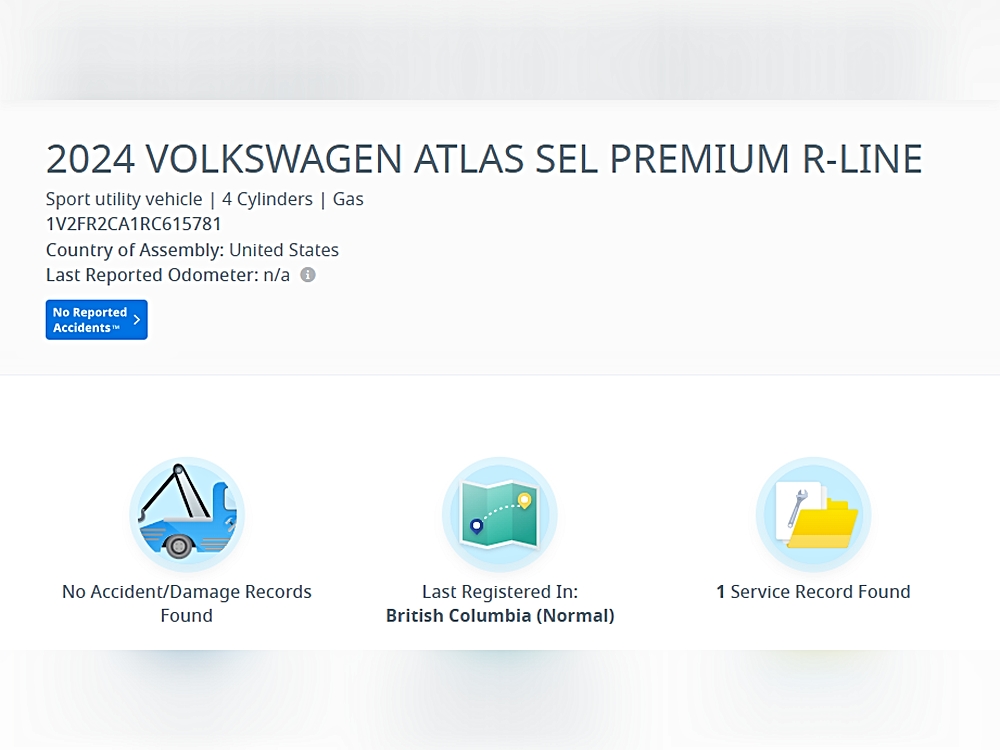The image size is (1000, 750).
Task: Click the yellow location pin on the map
Action: pyautogui.click(x=523, y=500)
